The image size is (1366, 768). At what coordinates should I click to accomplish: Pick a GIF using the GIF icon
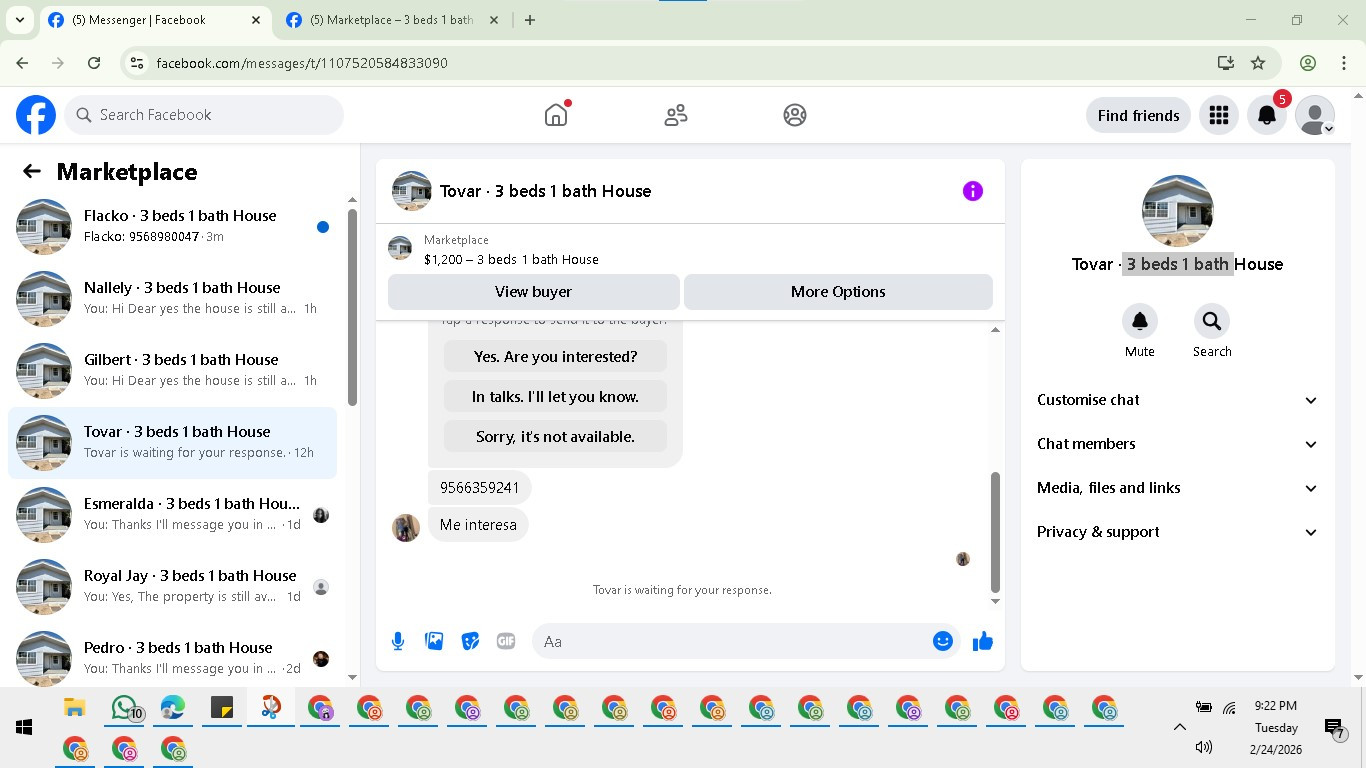click(506, 641)
